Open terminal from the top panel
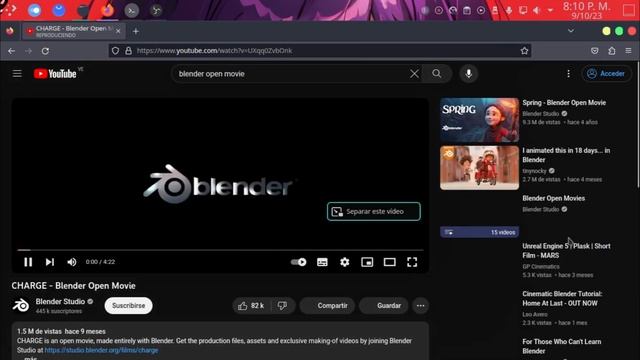This screenshot has width=640, height=360. pos(131,11)
